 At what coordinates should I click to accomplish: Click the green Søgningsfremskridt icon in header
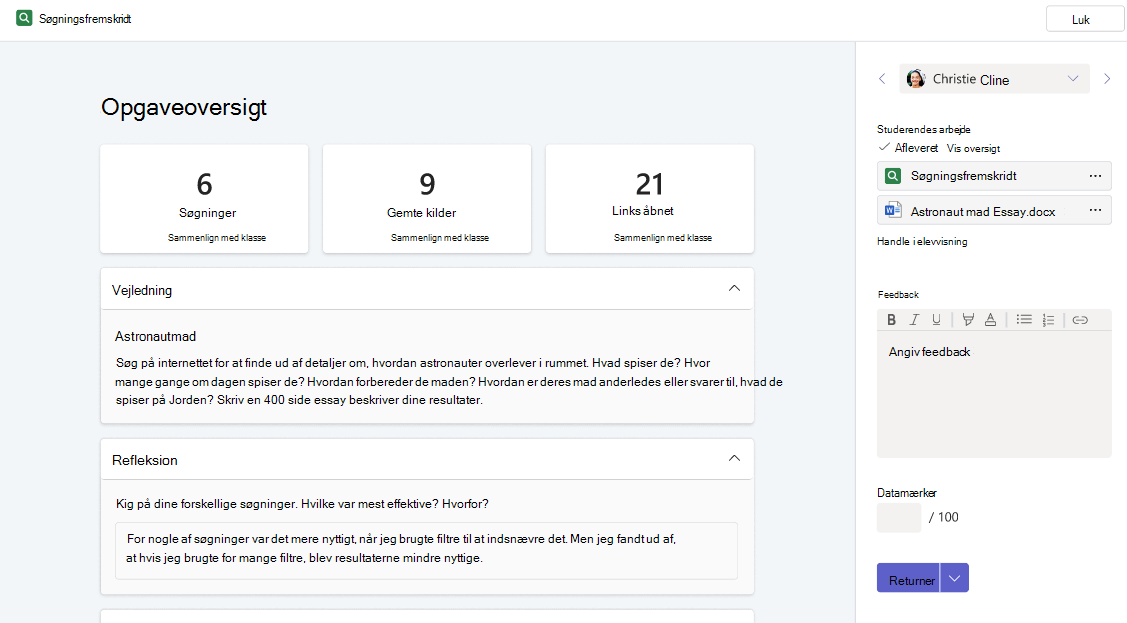[x=24, y=18]
